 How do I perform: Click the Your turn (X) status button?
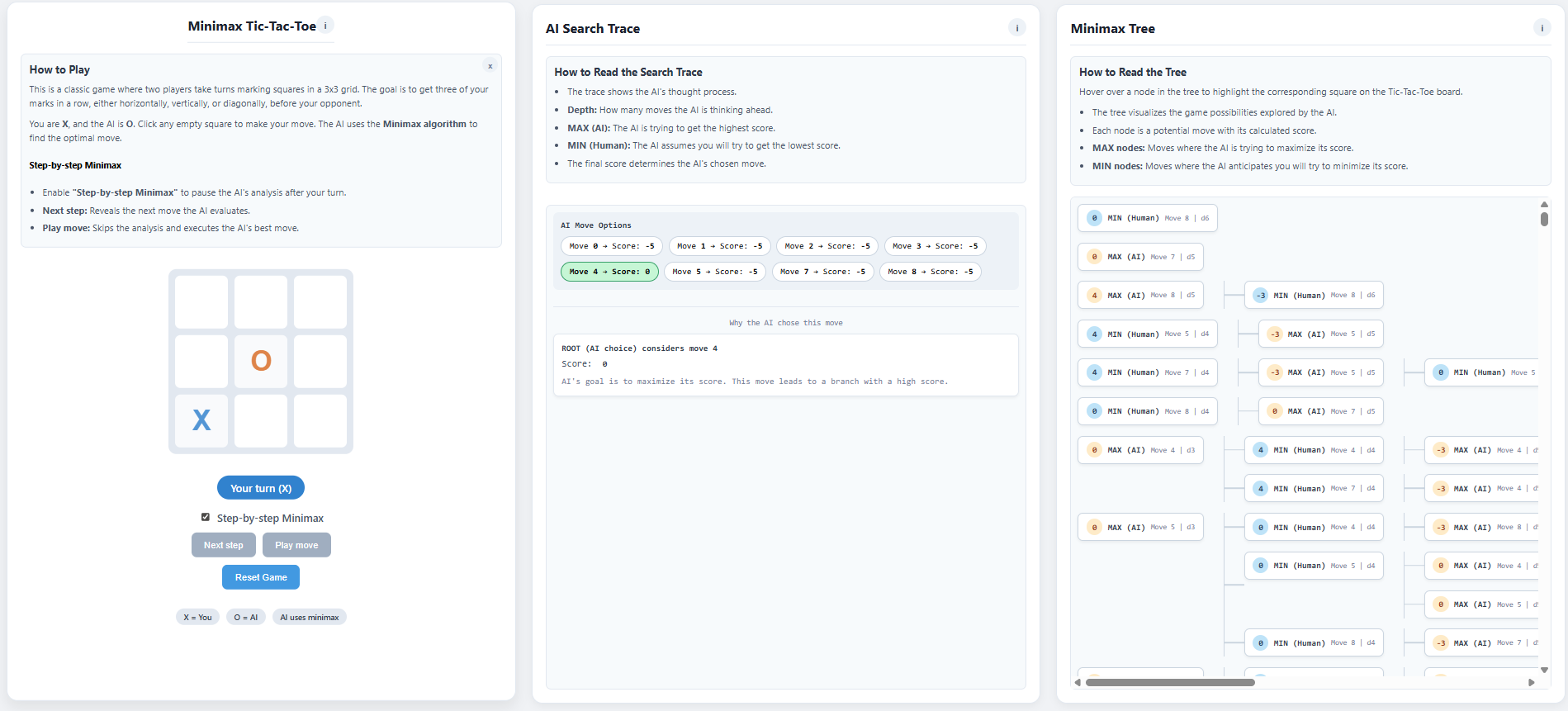click(261, 488)
